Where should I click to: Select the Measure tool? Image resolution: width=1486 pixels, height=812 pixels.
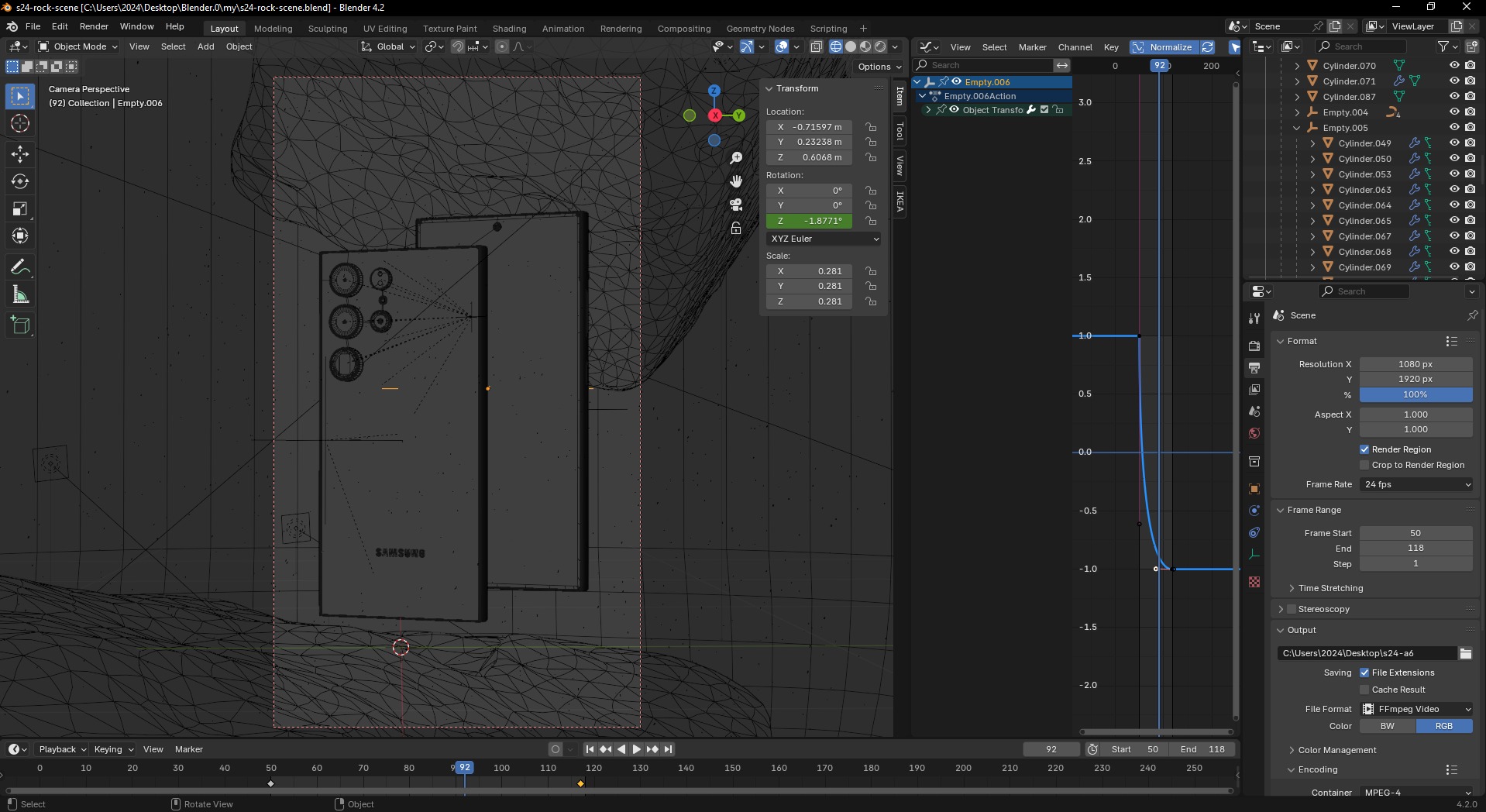pos(20,294)
